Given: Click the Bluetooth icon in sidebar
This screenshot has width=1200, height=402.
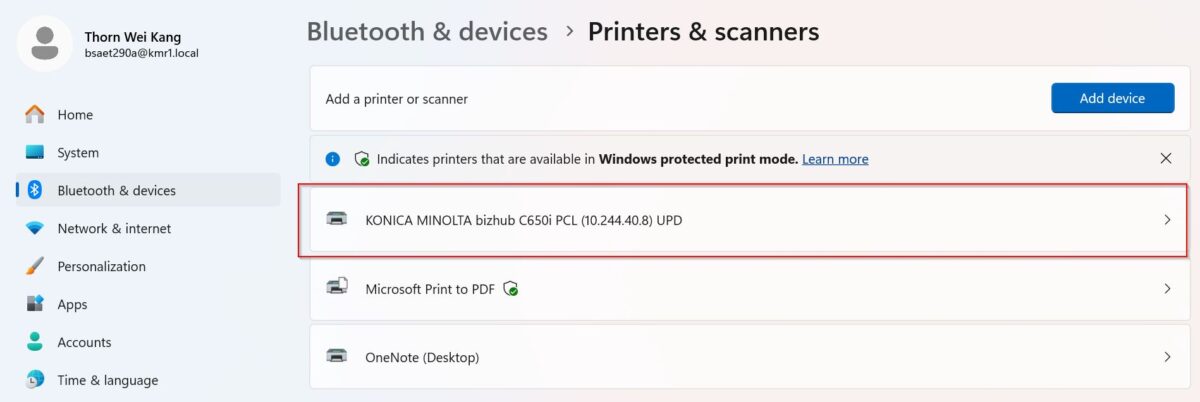Looking at the screenshot, I should tap(35, 190).
